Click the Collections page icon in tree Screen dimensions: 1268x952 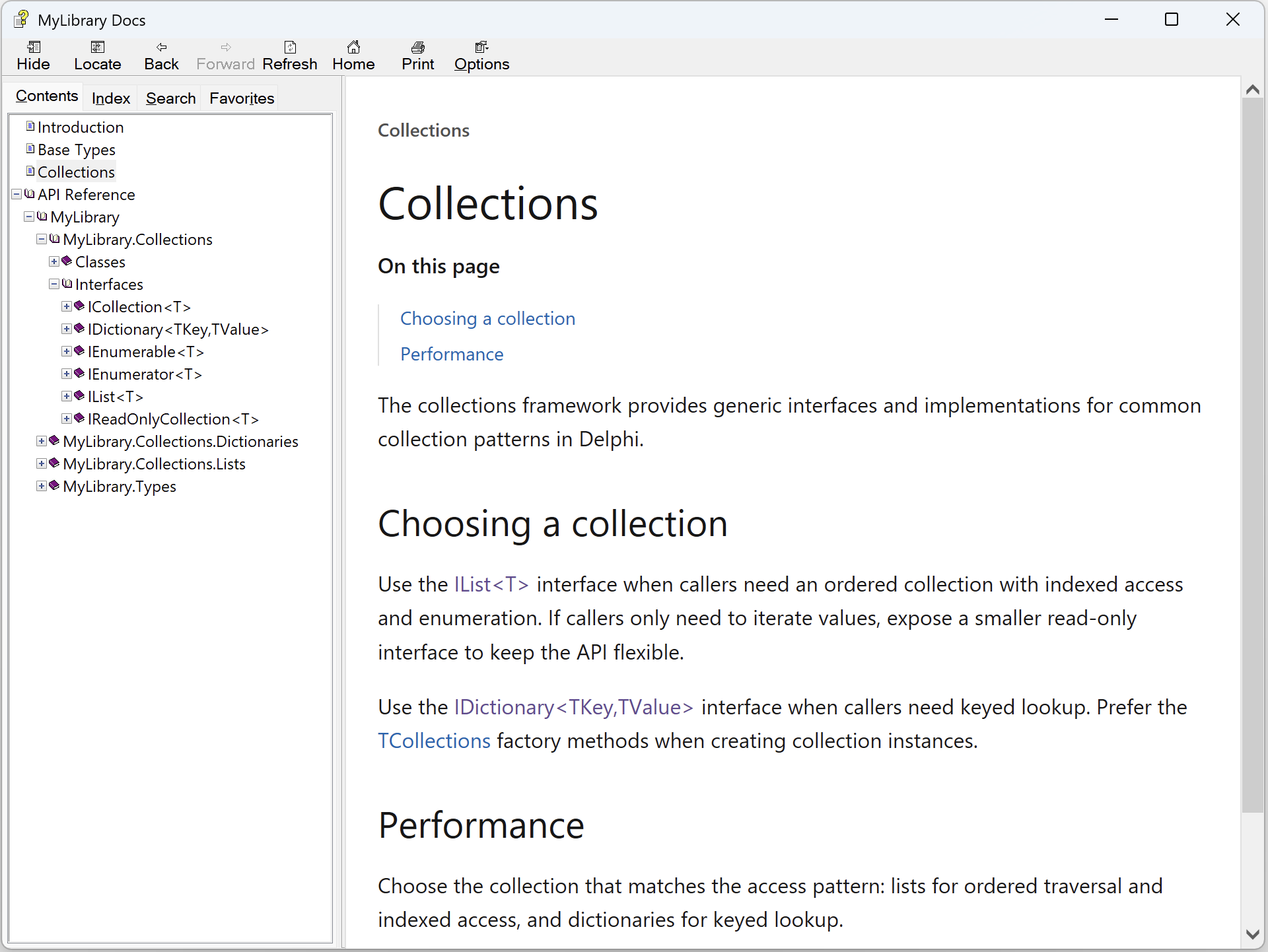coord(30,171)
